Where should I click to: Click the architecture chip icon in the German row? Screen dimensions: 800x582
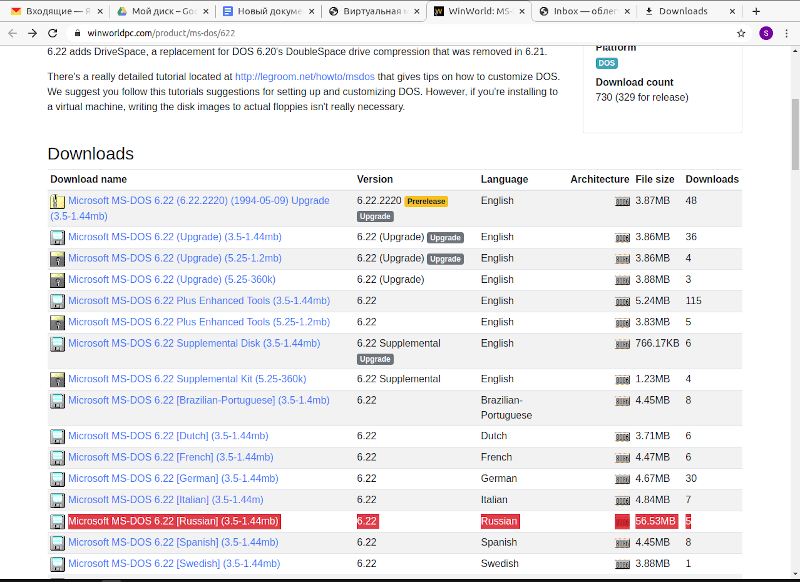(622, 479)
